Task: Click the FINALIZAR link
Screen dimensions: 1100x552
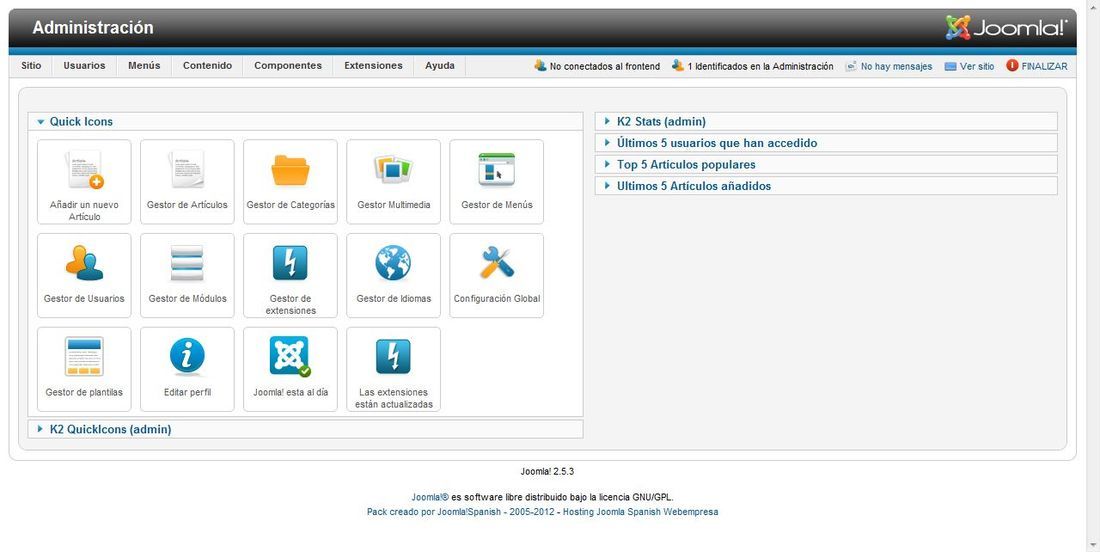Action: coord(1045,67)
